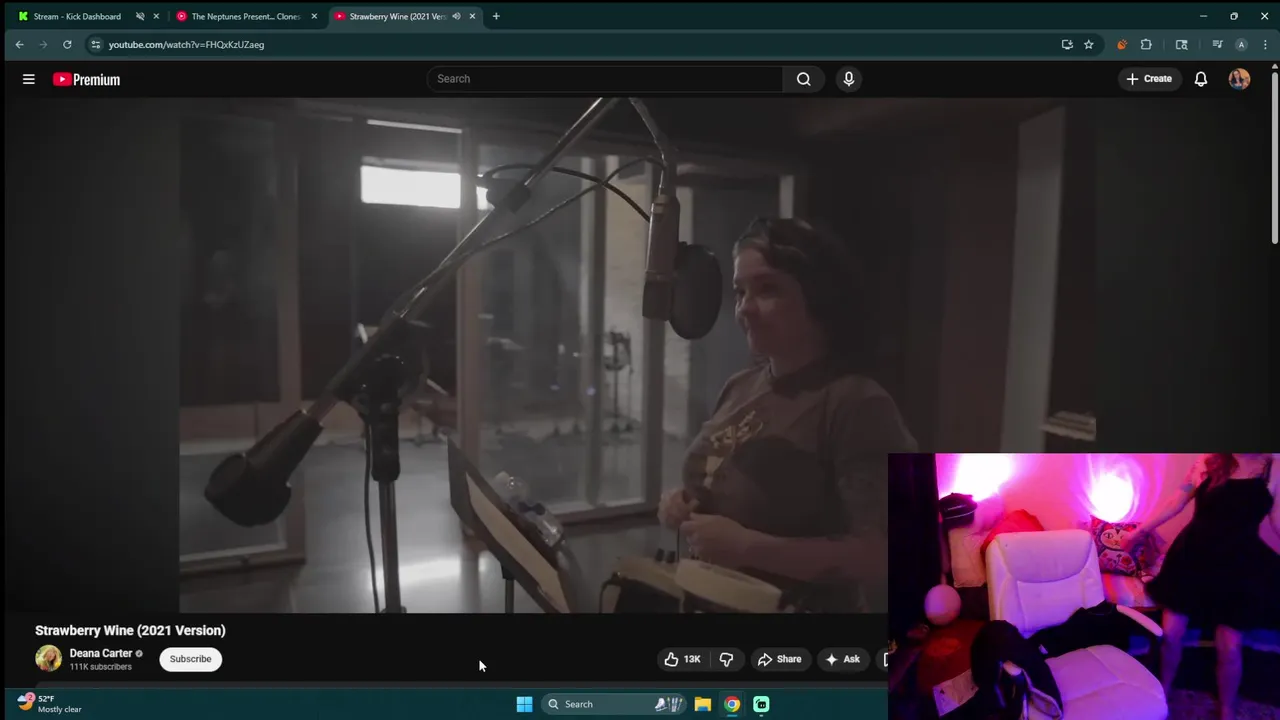Click the Chrome icon in the taskbar
The height and width of the screenshot is (720, 1280).
click(x=732, y=704)
